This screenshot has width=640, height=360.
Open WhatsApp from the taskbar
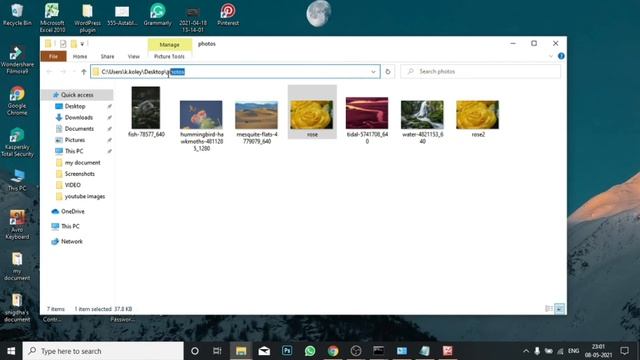pos(310,351)
